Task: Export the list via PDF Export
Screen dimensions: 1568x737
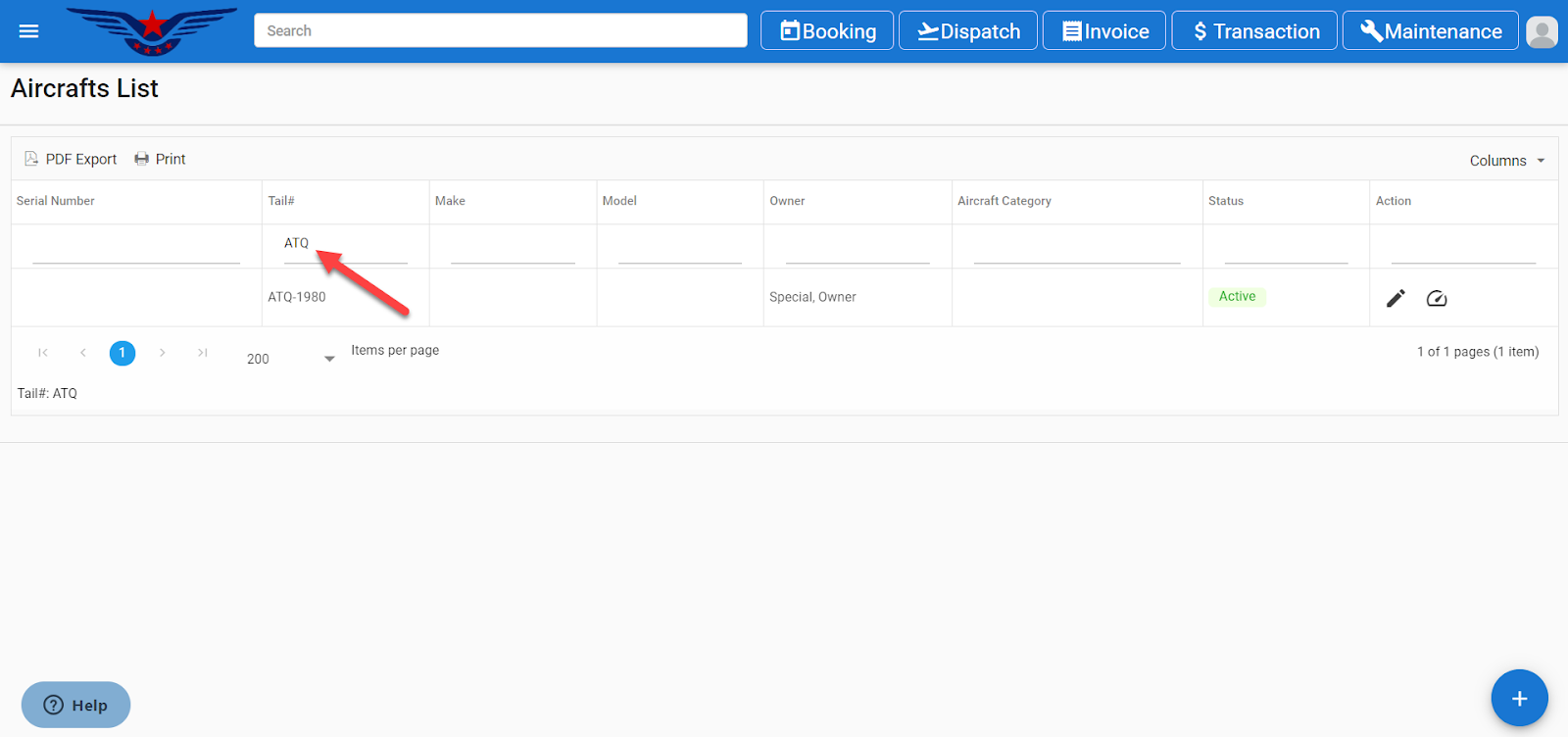Action: point(71,159)
